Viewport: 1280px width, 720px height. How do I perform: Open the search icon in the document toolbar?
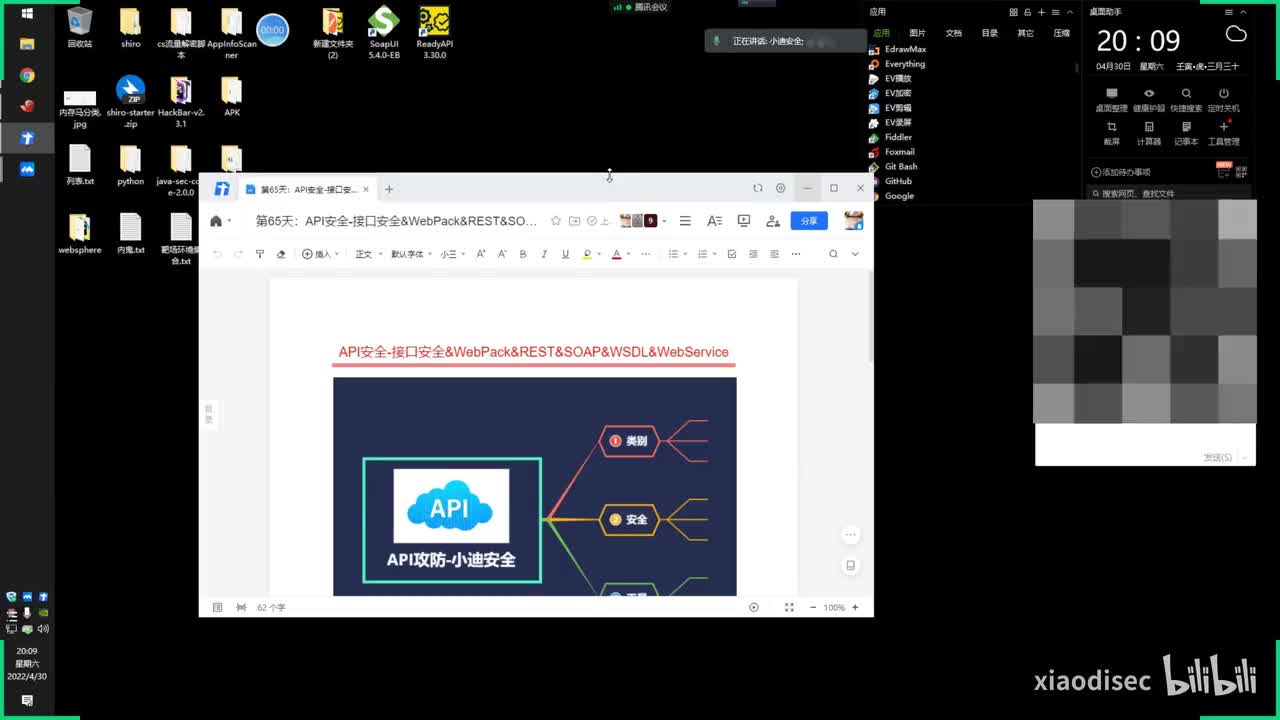pos(833,254)
